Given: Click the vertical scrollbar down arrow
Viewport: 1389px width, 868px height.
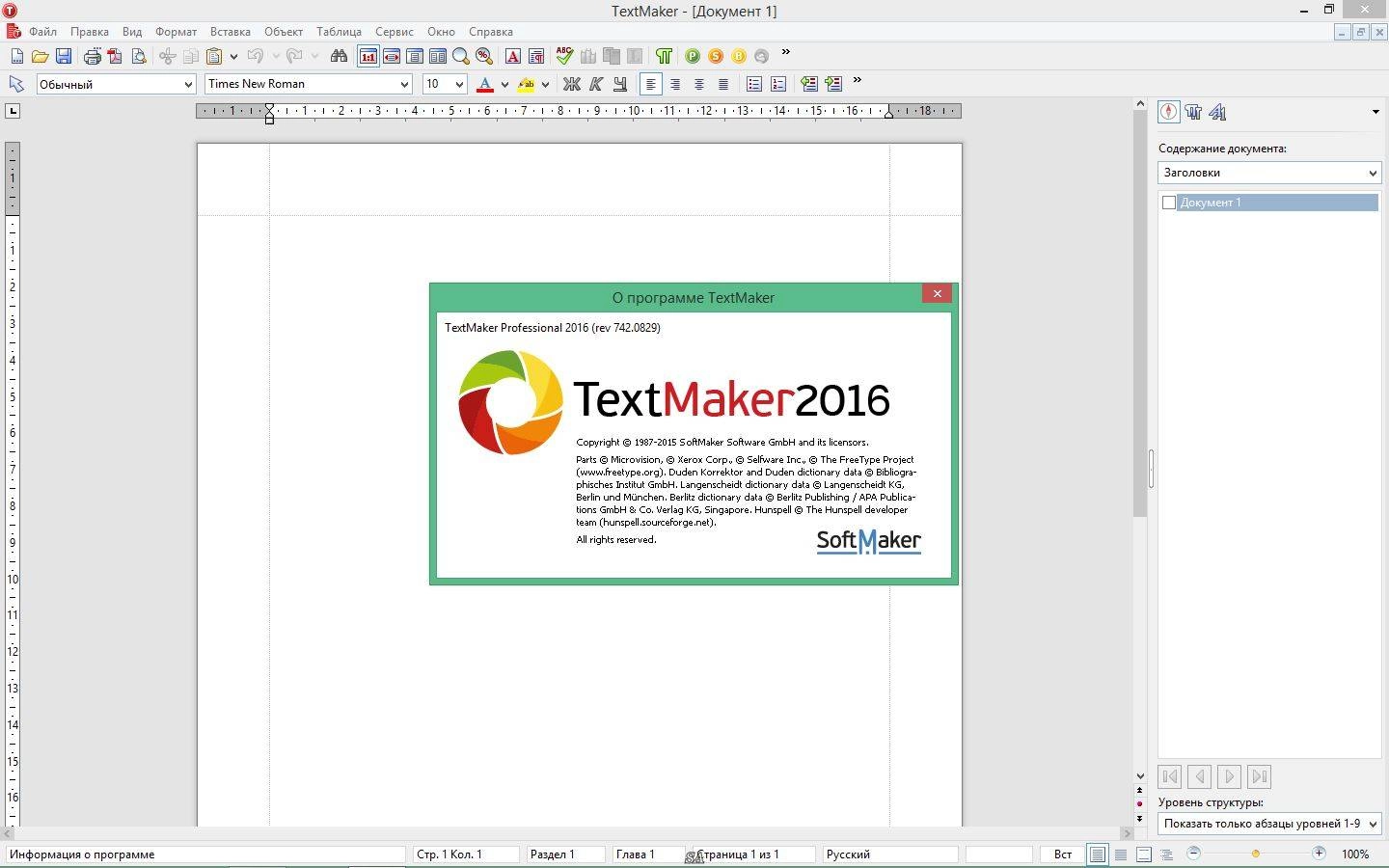Looking at the screenshot, I should pyautogui.click(x=1140, y=776).
